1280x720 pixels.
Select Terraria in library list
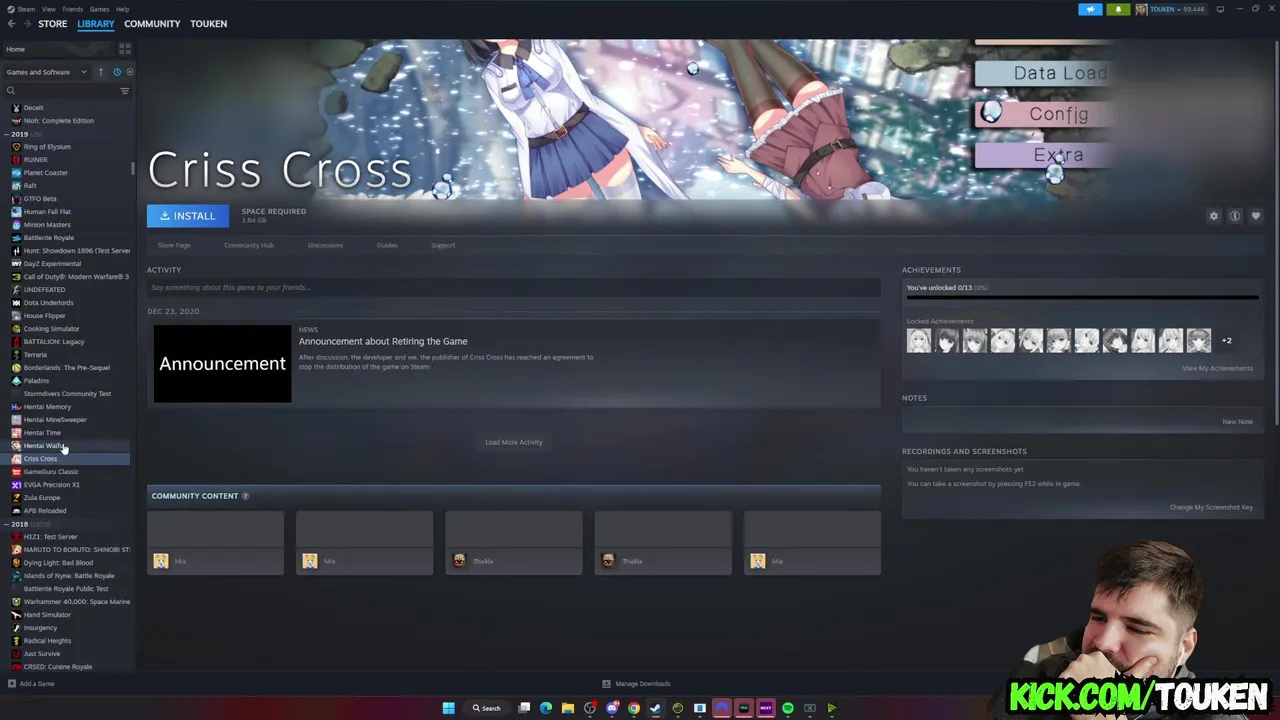(35, 355)
